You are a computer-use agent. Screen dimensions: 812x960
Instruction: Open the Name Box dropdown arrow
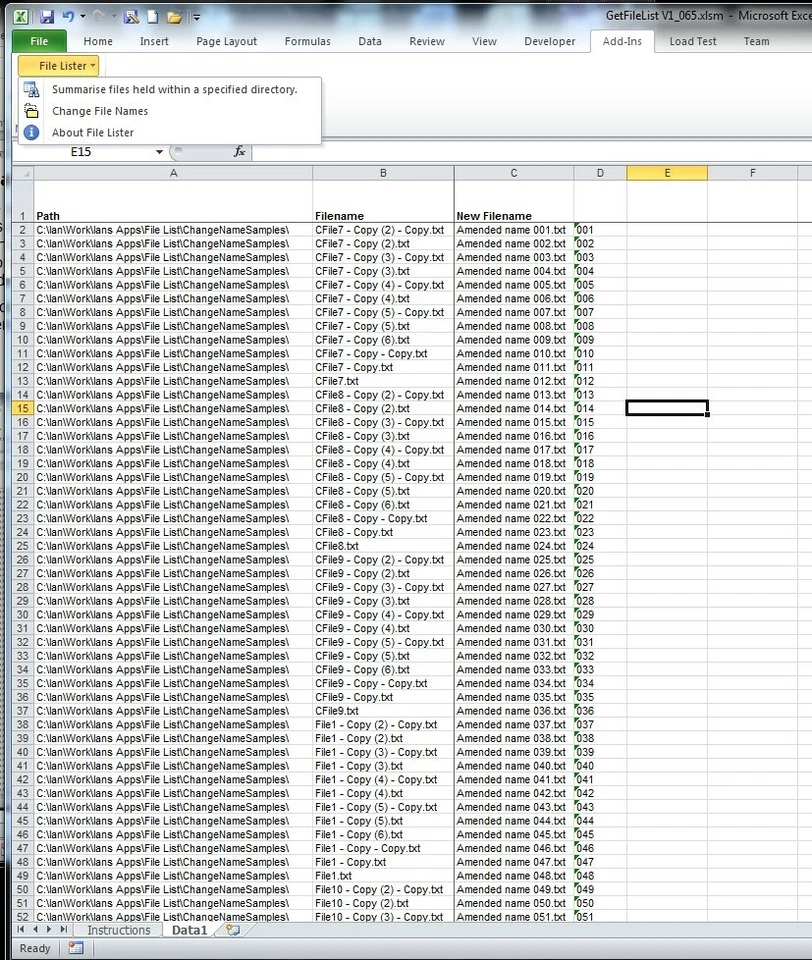tap(159, 152)
